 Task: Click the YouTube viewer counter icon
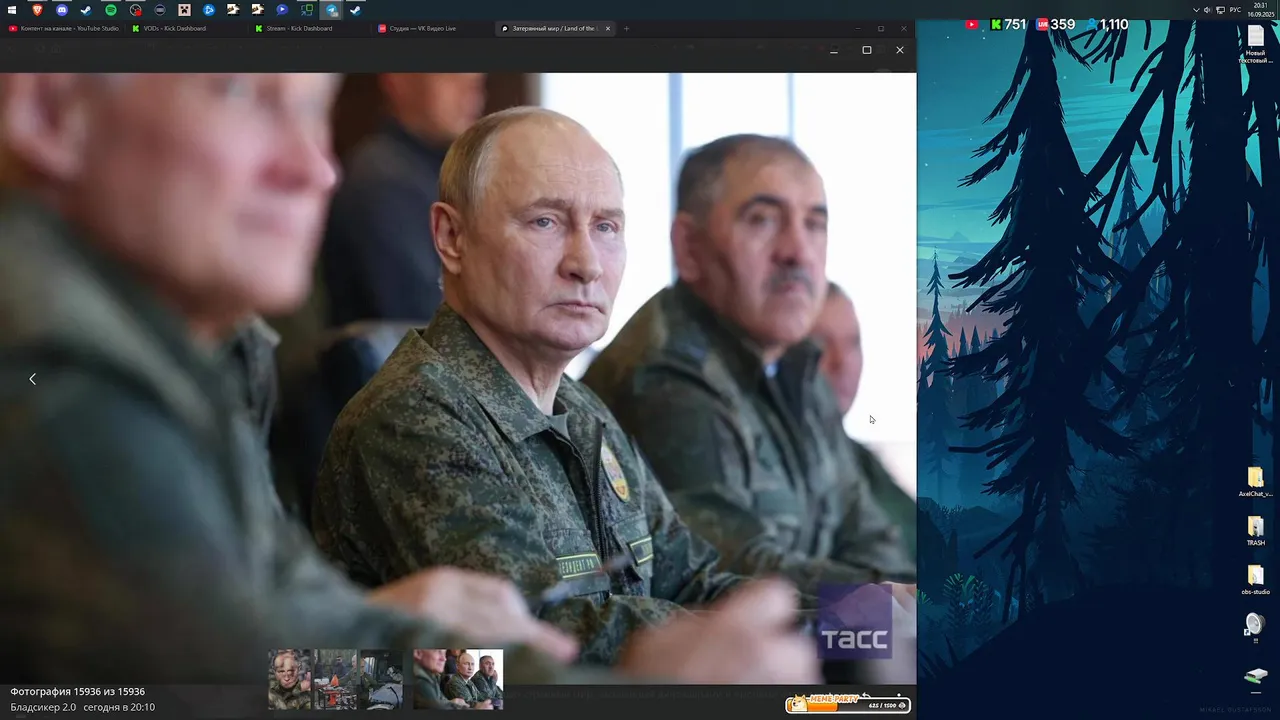pos(972,24)
